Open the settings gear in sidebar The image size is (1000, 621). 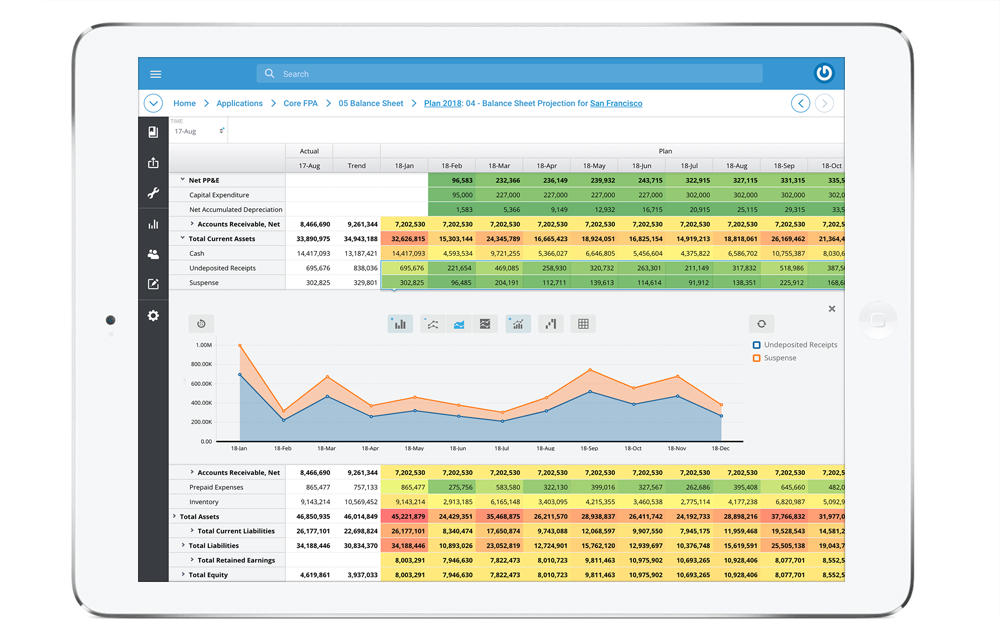(153, 316)
